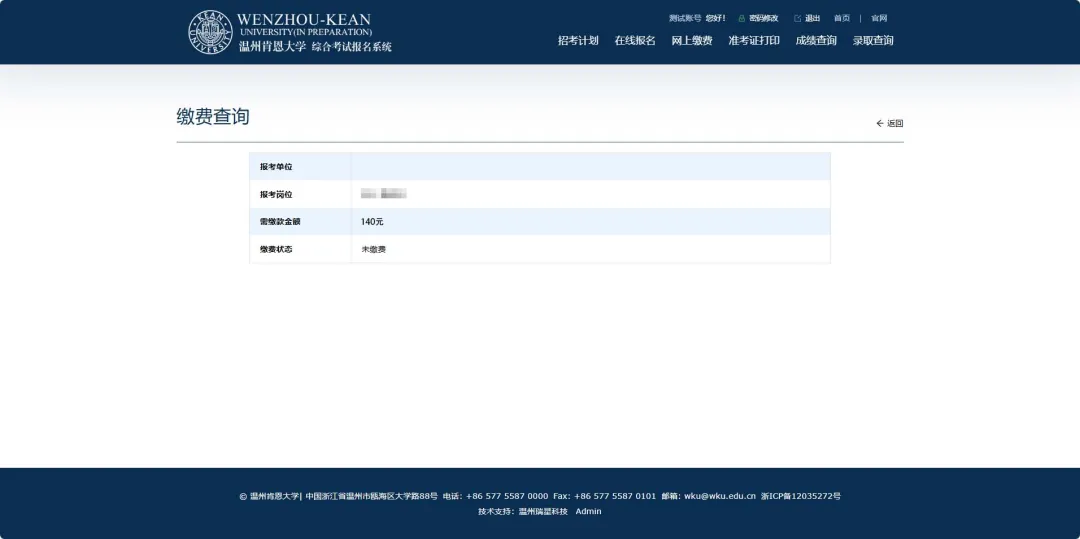Screen dimensions: 1080x539
Task: Open the 成绩查询 menu item
Action: 816,41
